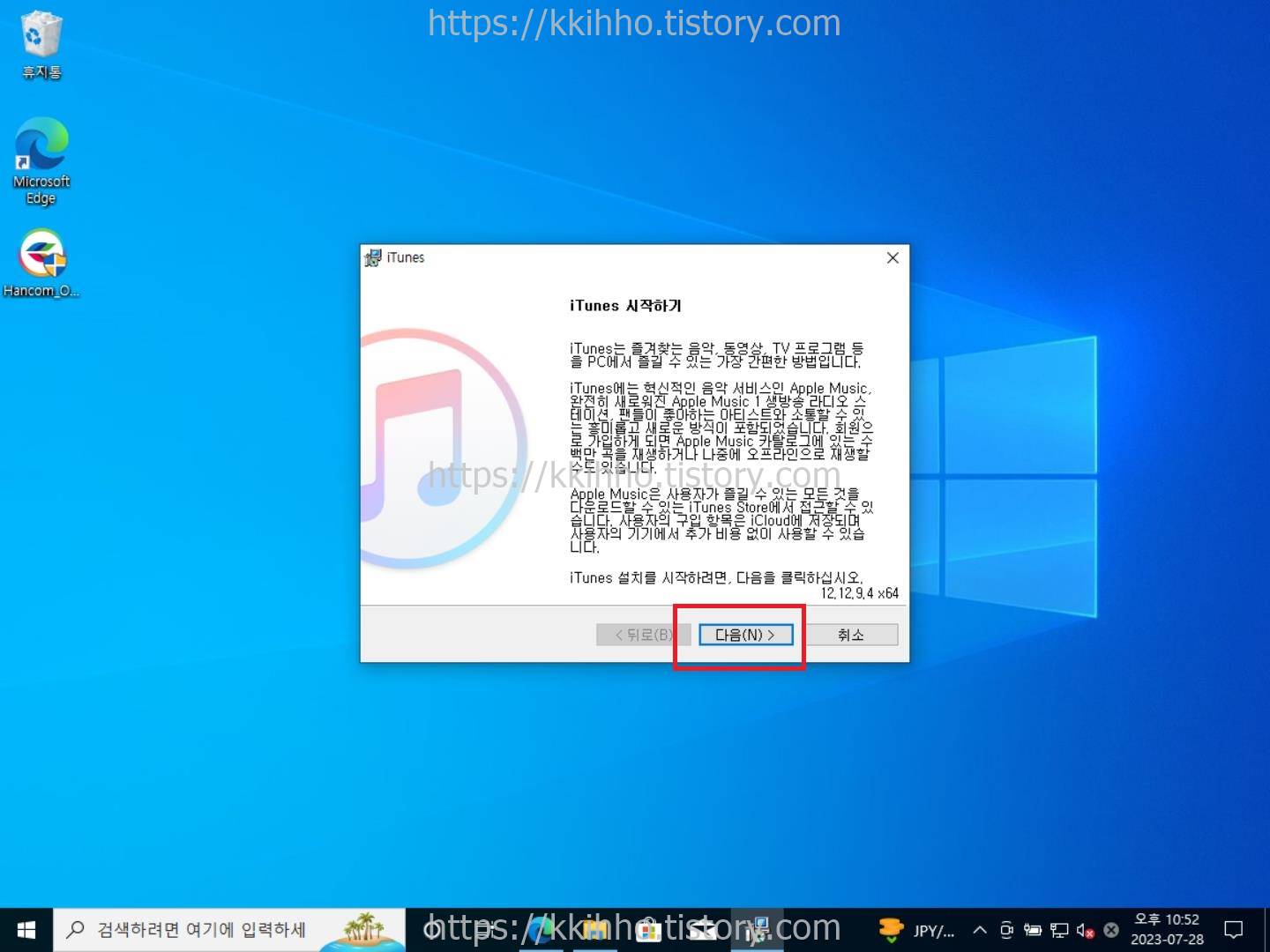
Task: Close the iTunes installer window
Action: 893,257
